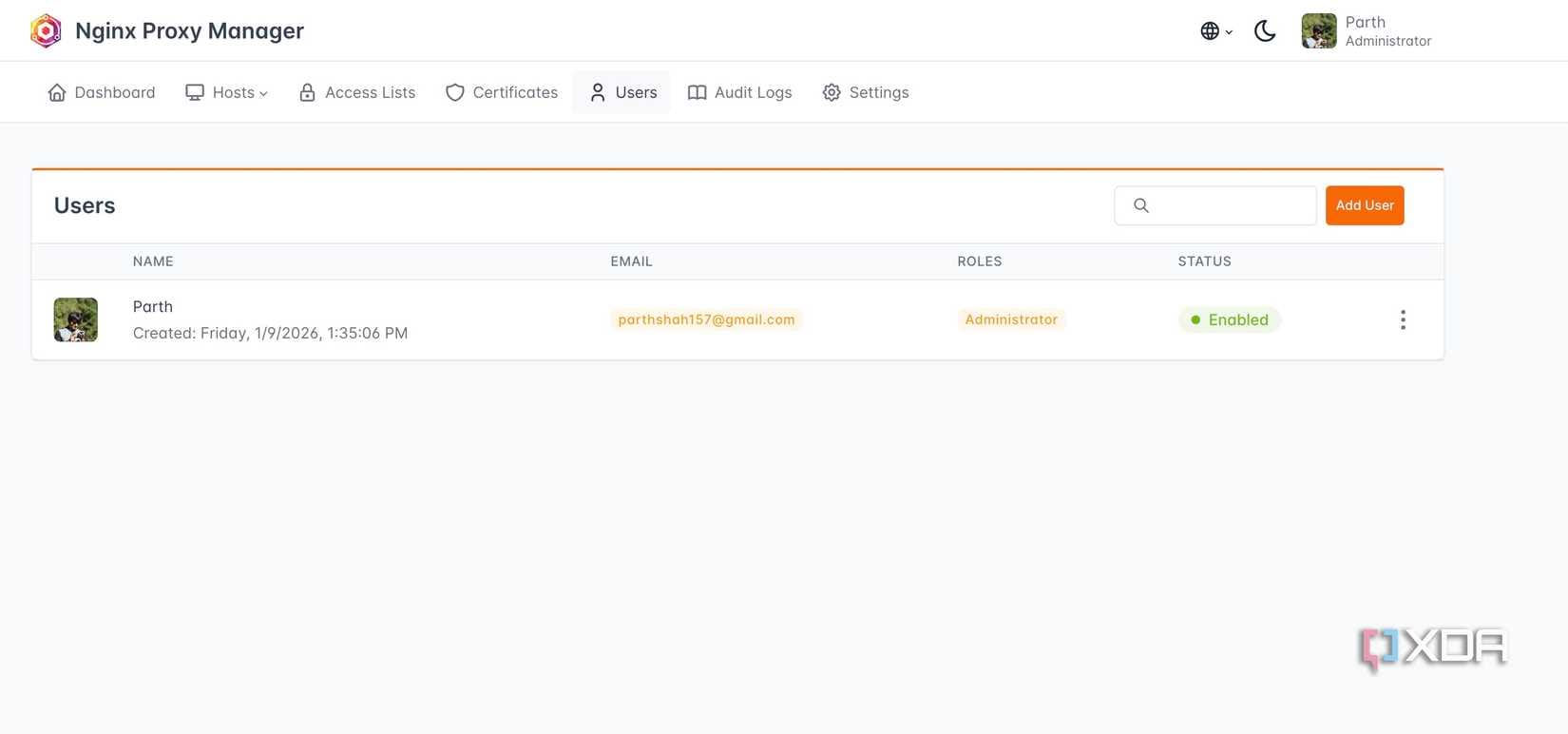
Task: Select the Users tab
Action: (x=622, y=92)
